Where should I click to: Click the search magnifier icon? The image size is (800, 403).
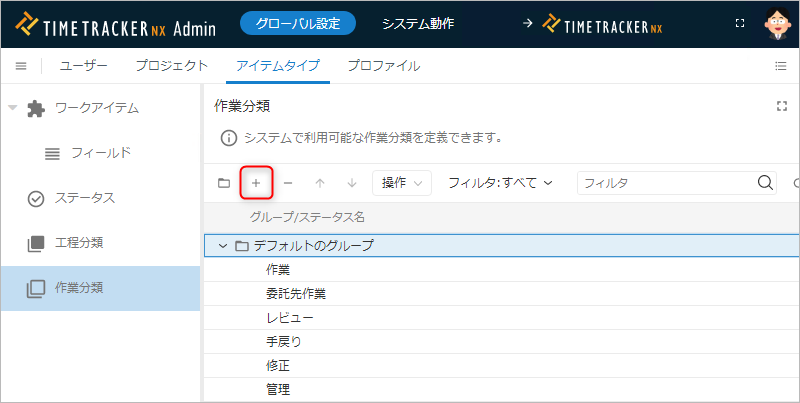(765, 183)
